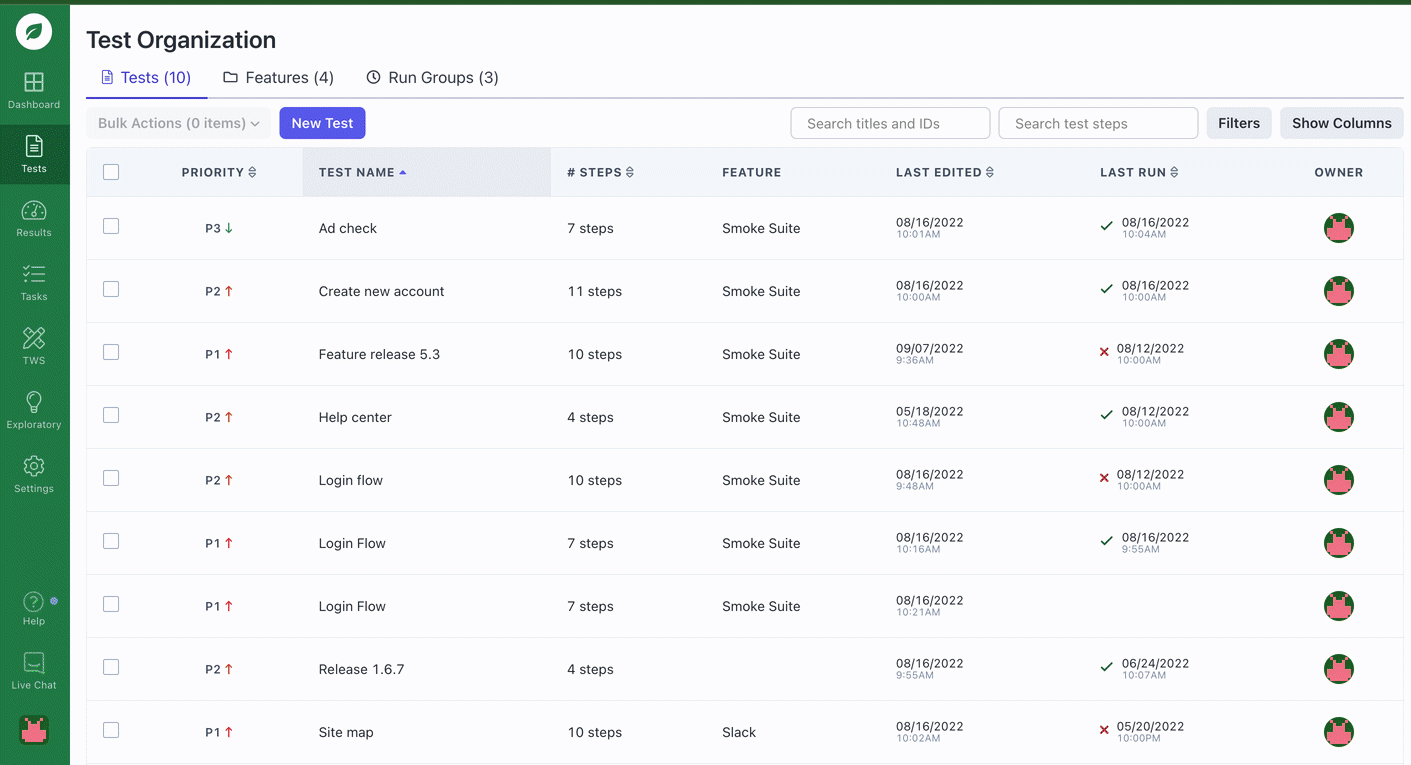
Task: Click the user avatar in sidebar bottom
Action: [34, 730]
